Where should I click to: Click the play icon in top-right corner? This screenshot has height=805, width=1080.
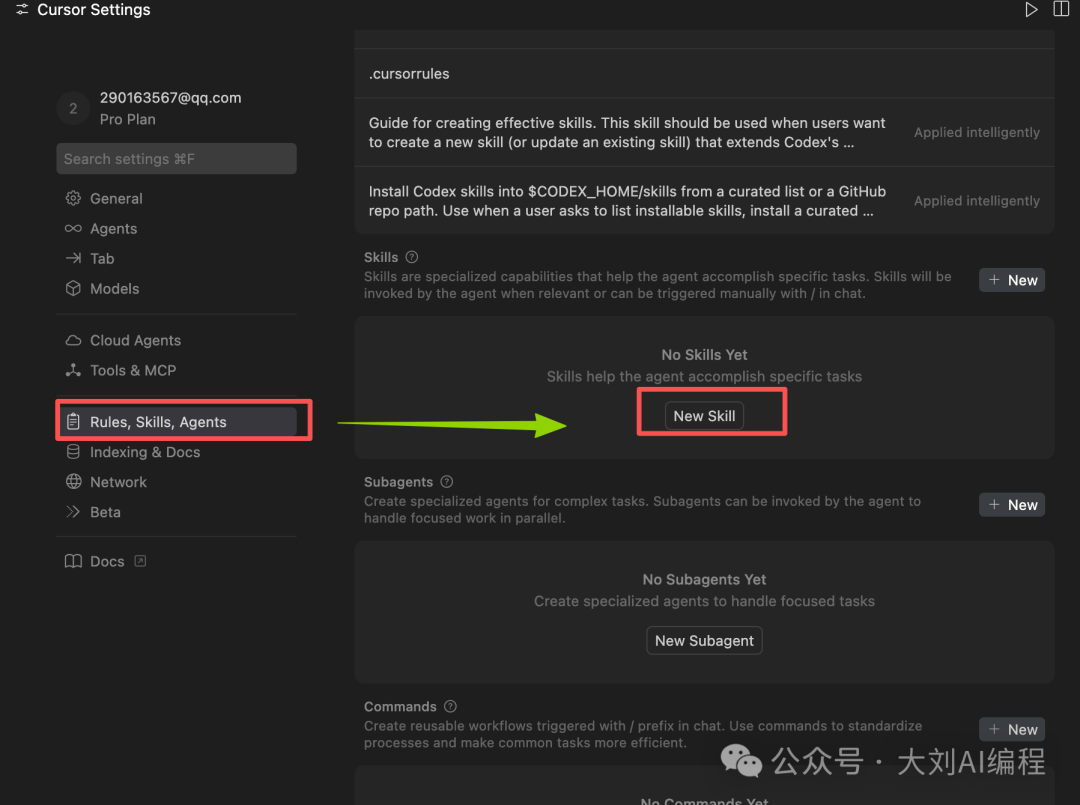click(x=1031, y=10)
